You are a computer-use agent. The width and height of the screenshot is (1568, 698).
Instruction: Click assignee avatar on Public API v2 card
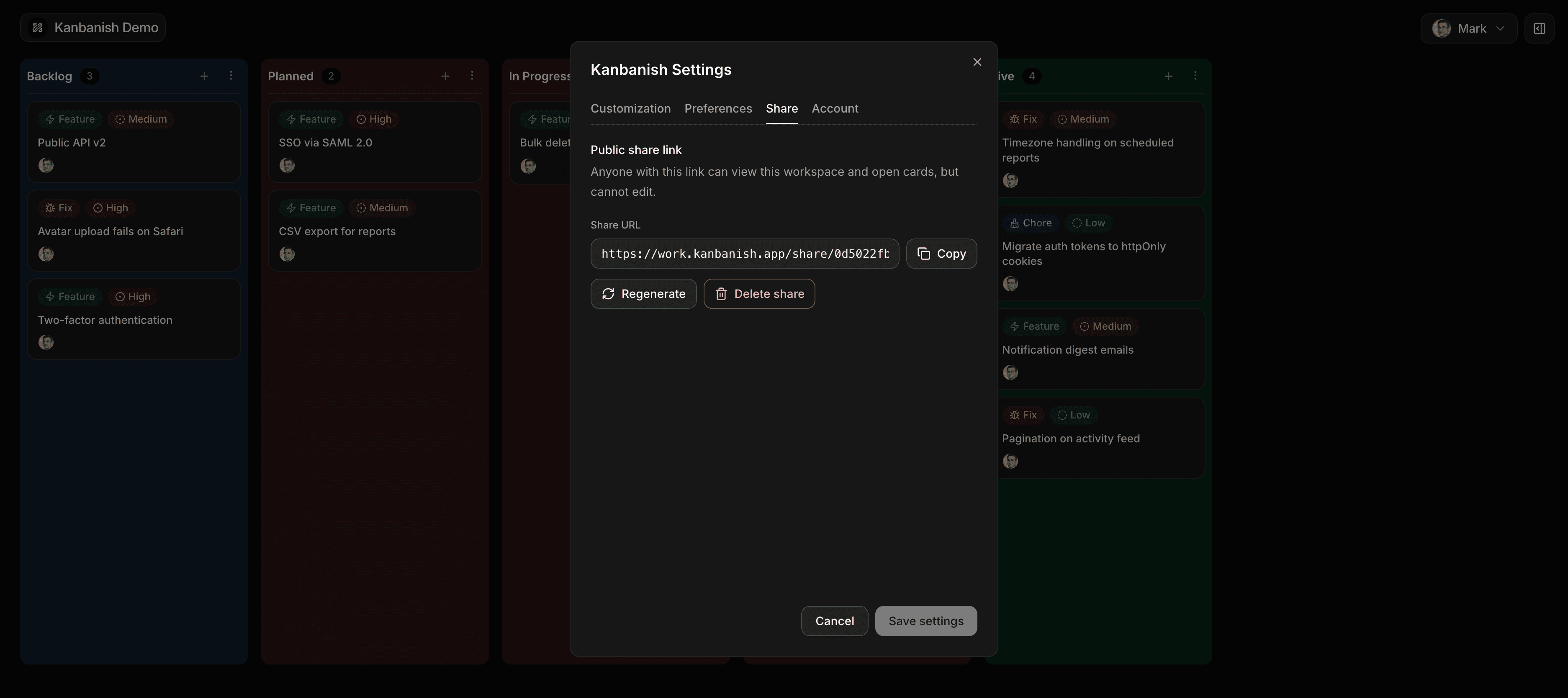point(46,165)
